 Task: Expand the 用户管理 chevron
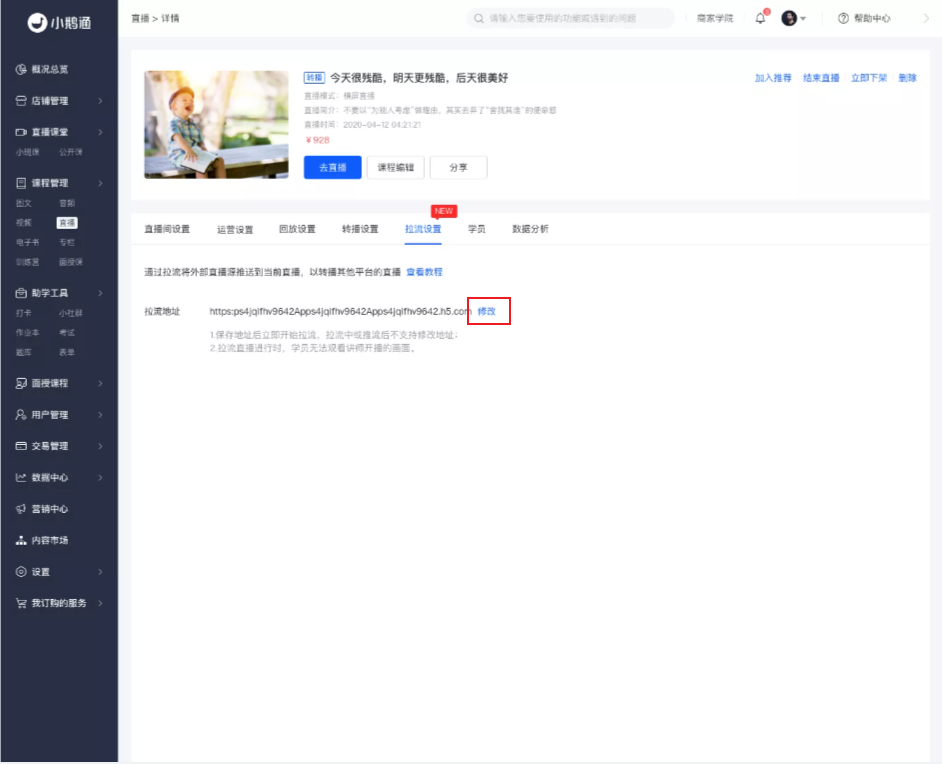(x=100, y=414)
